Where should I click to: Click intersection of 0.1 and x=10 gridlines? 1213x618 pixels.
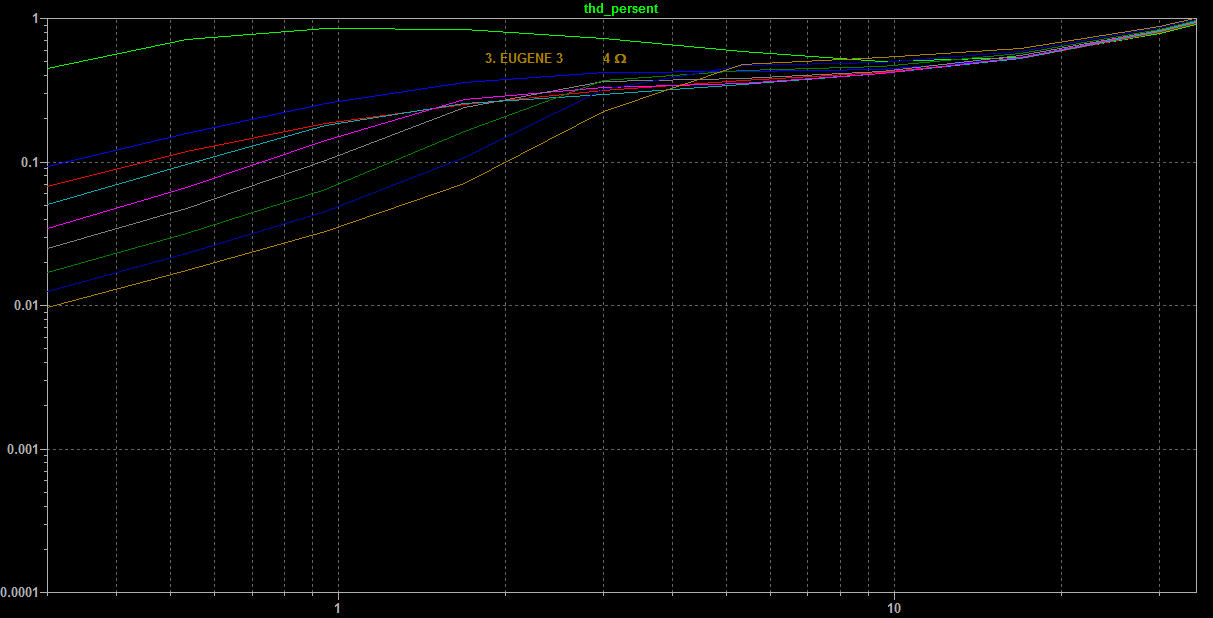(x=894, y=162)
